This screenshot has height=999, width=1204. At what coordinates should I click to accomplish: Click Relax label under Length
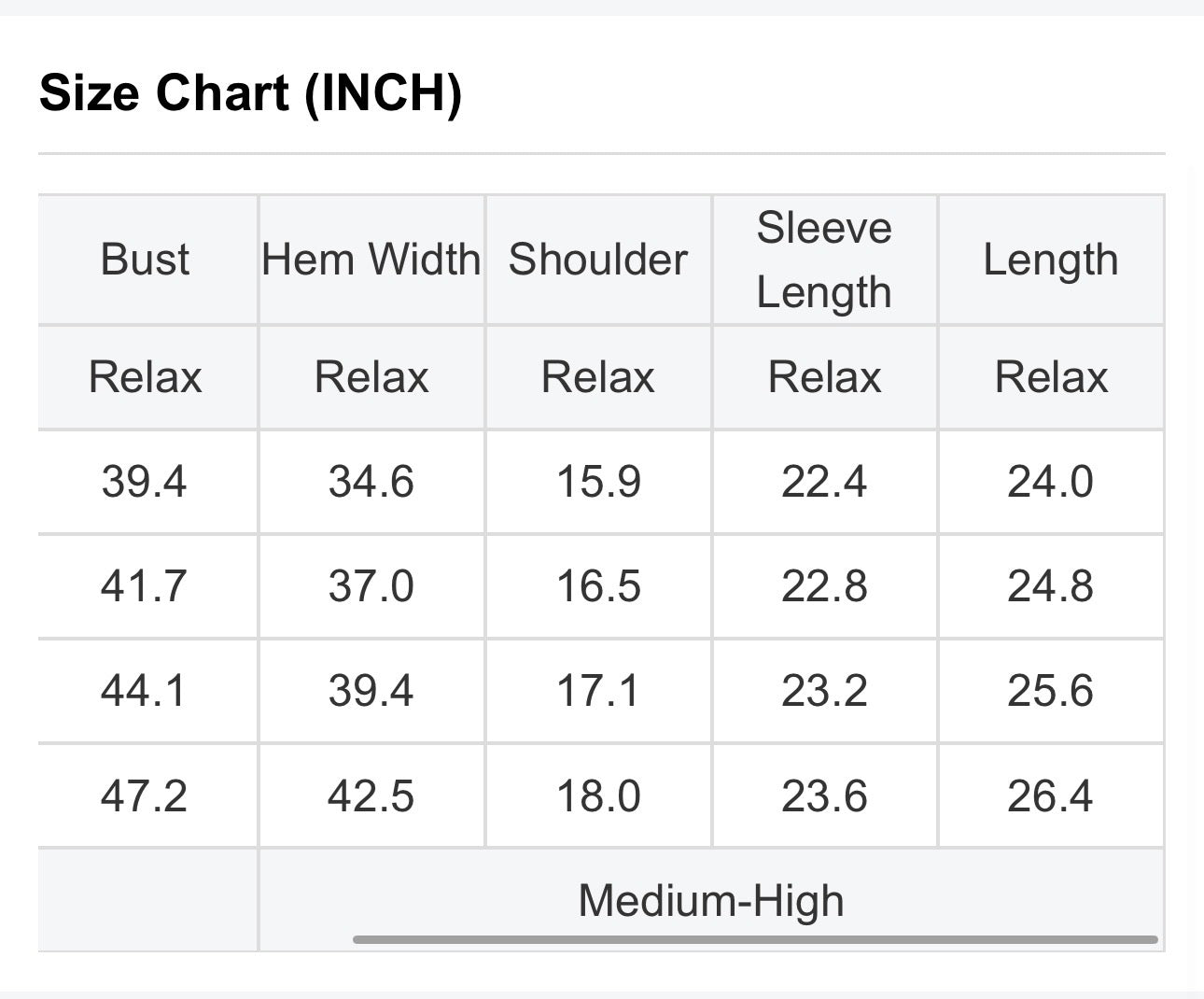coord(1051,377)
